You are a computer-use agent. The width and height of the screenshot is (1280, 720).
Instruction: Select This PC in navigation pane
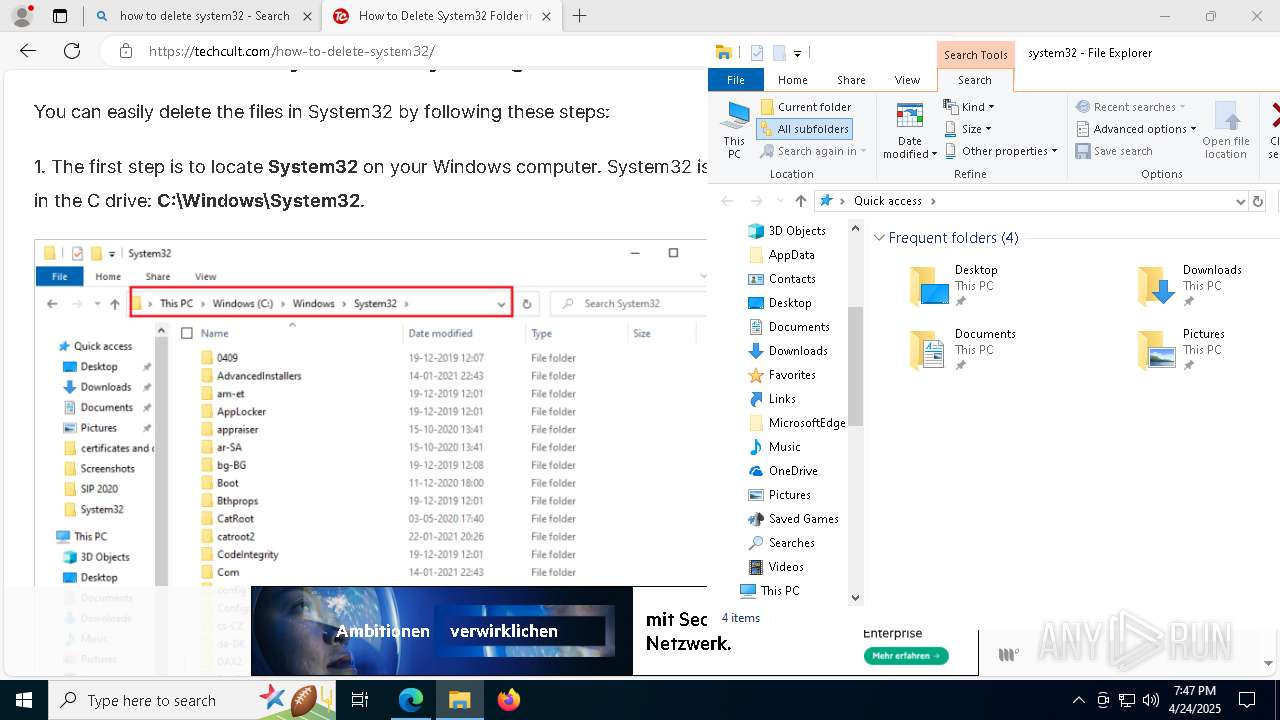click(x=780, y=591)
